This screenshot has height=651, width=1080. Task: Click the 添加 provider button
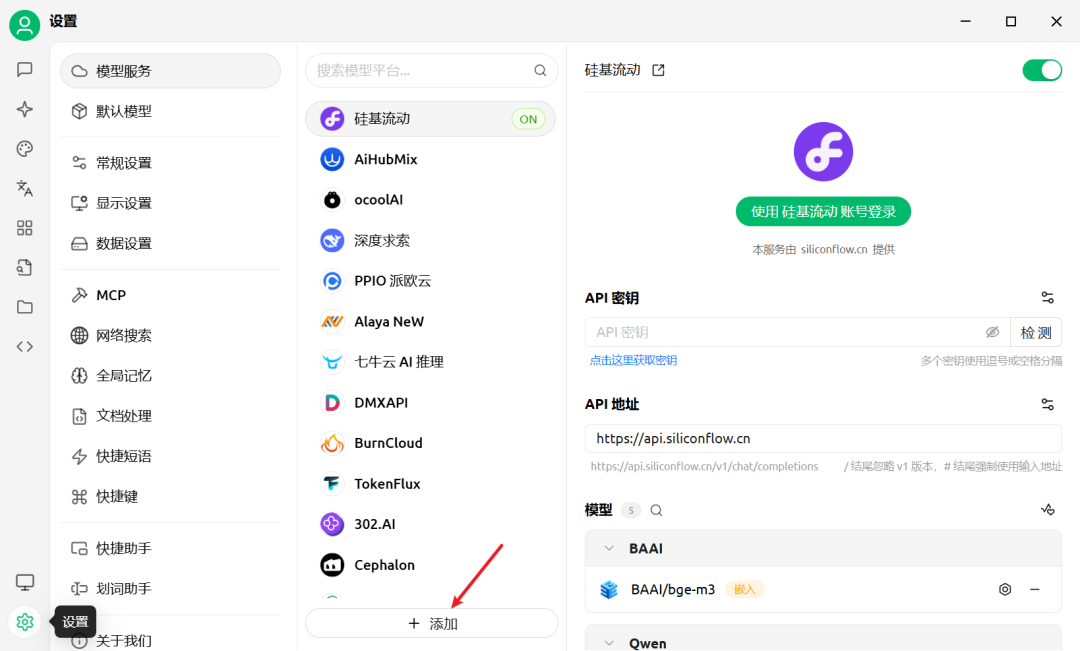click(432, 623)
